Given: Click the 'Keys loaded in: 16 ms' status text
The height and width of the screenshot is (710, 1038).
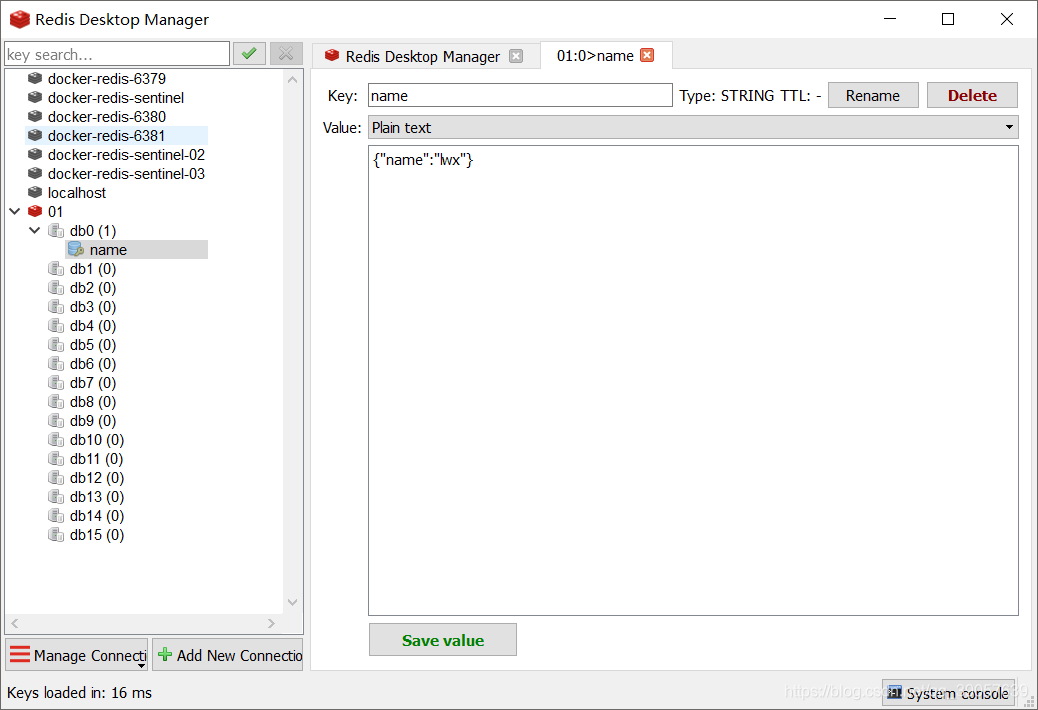Looking at the screenshot, I should click(x=79, y=693).
